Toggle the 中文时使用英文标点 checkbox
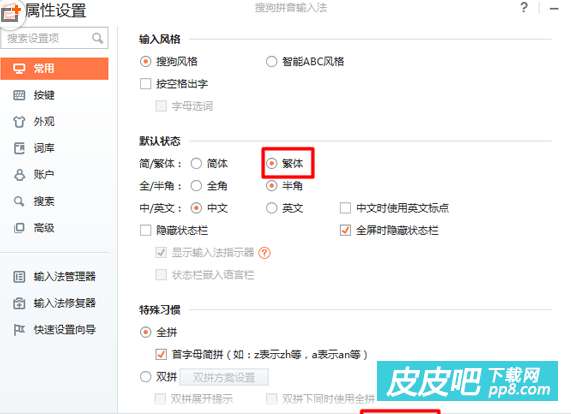The height and width of the screenshot is (414, 571). click(x=345, y=208)
